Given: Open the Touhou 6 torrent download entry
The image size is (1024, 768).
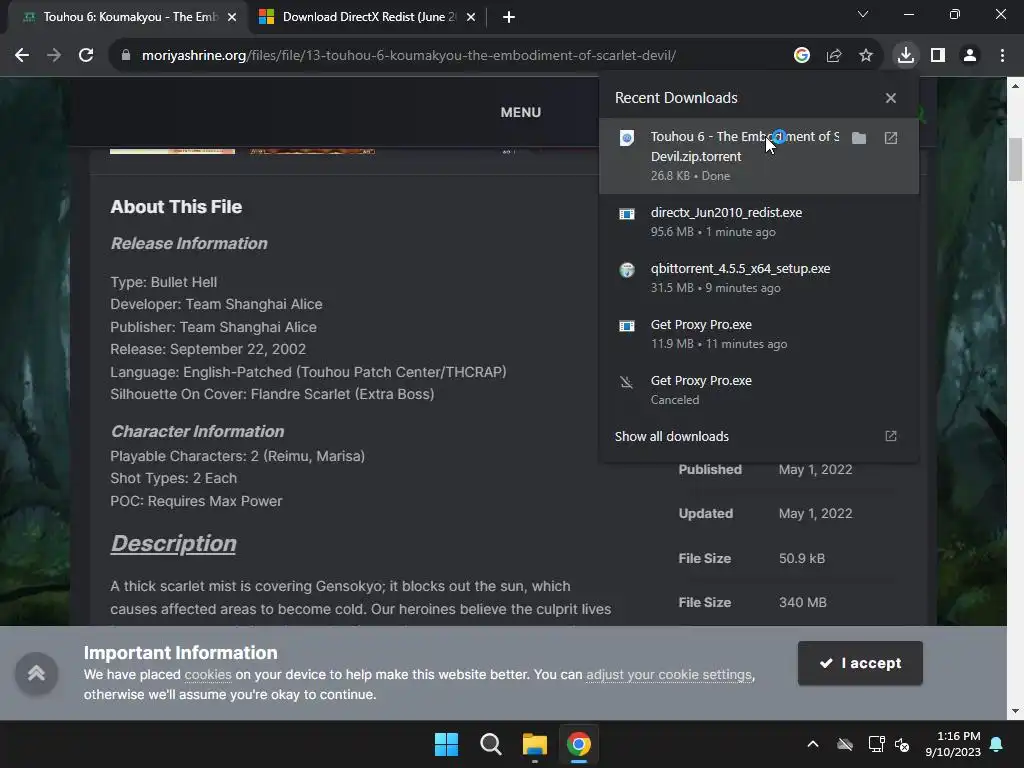Looking at the screenshot, I should click(759, 155).
